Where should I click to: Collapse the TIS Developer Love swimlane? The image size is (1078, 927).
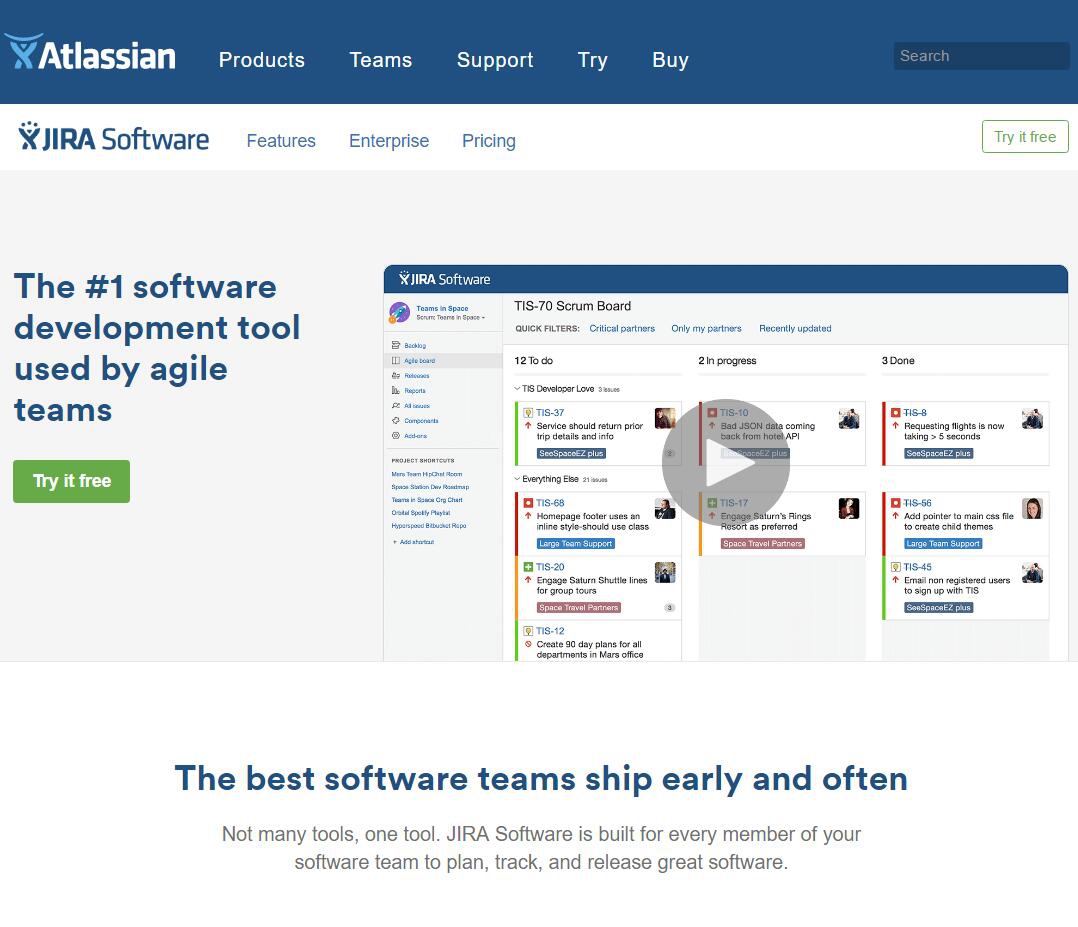click(517, 389)
